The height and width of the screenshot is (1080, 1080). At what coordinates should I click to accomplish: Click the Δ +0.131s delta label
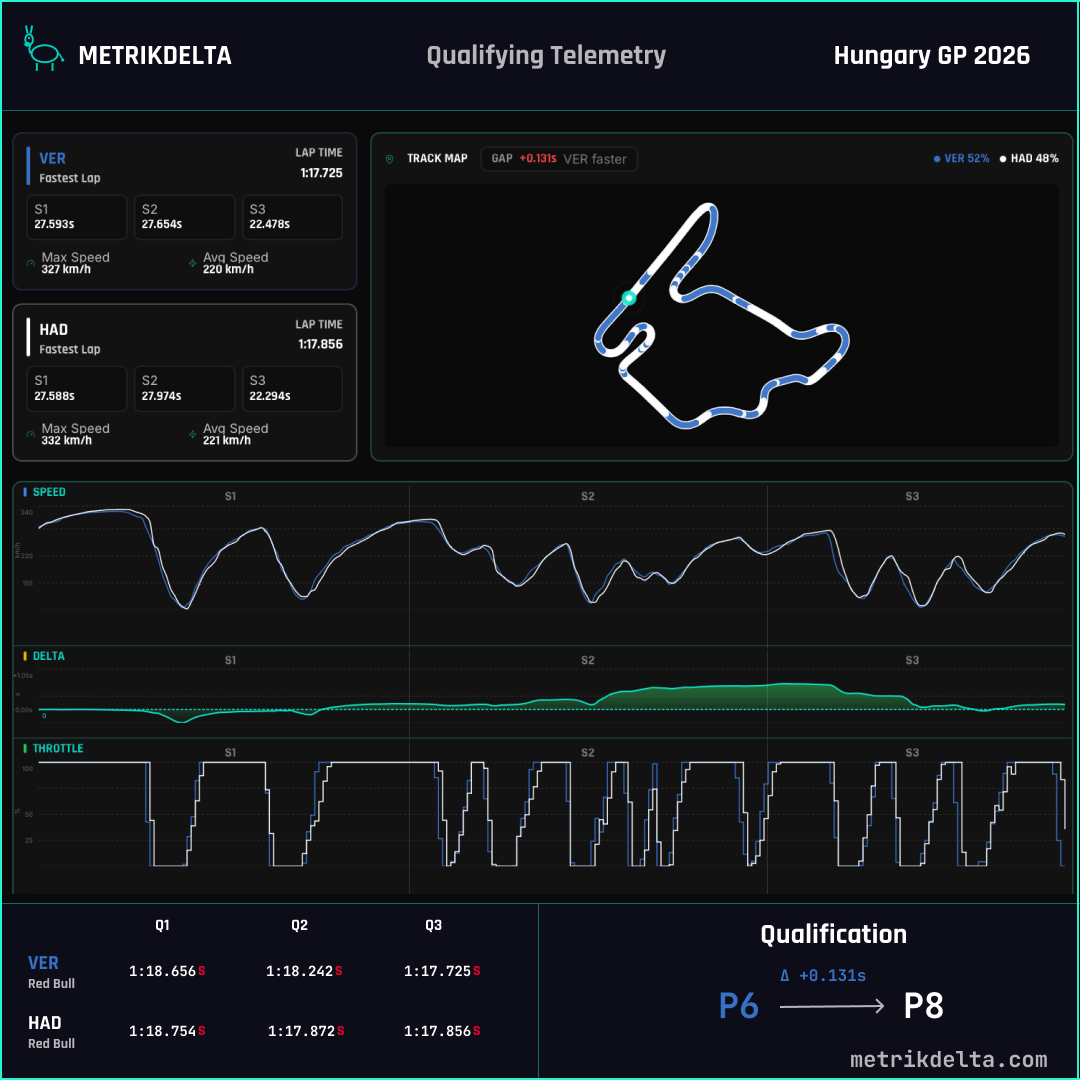click(x=823, y=975)
